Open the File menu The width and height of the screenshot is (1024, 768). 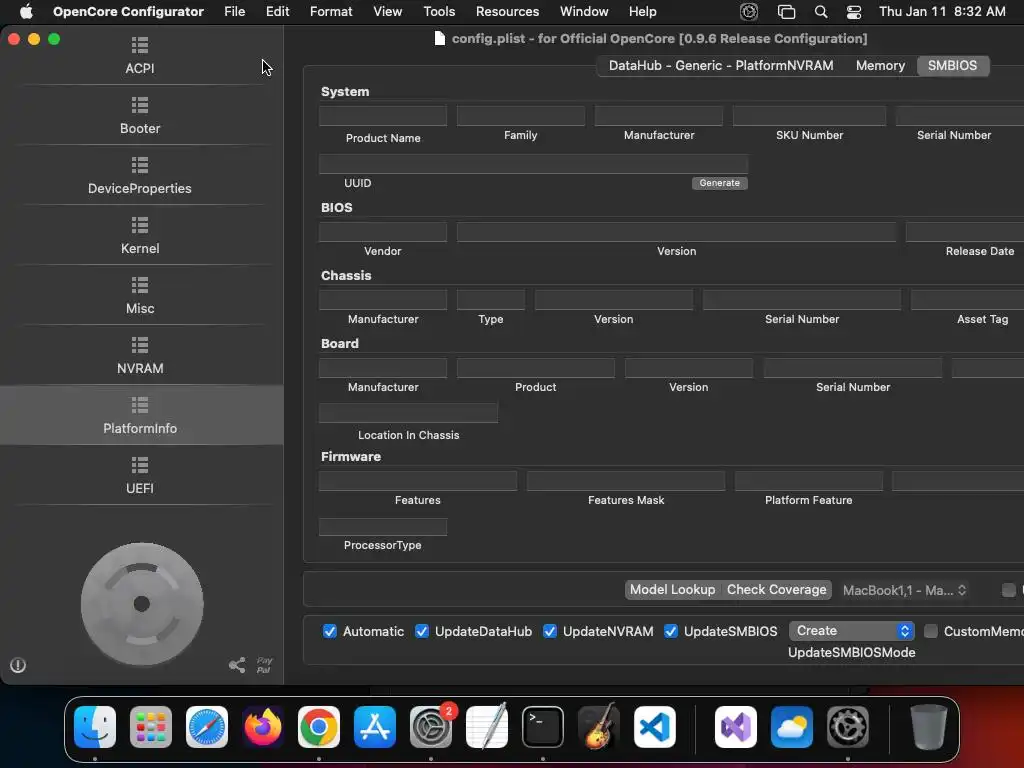234,11
